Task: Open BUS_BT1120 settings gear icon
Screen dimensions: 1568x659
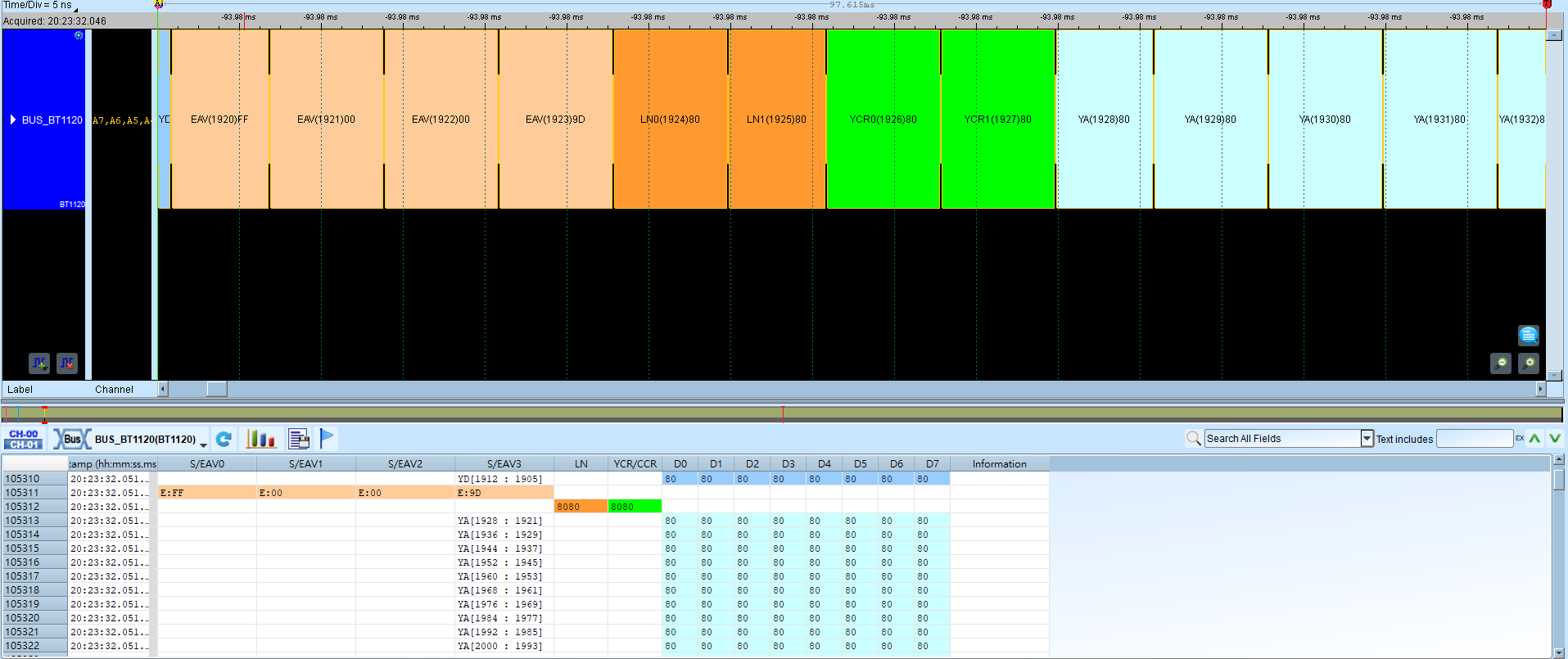Action: [79, 35]
